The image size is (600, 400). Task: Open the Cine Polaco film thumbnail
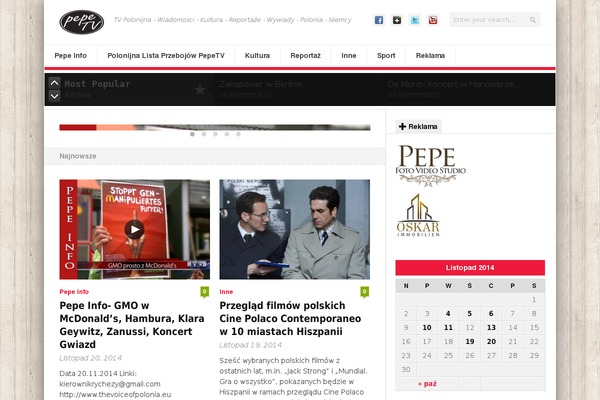point(295,229)
